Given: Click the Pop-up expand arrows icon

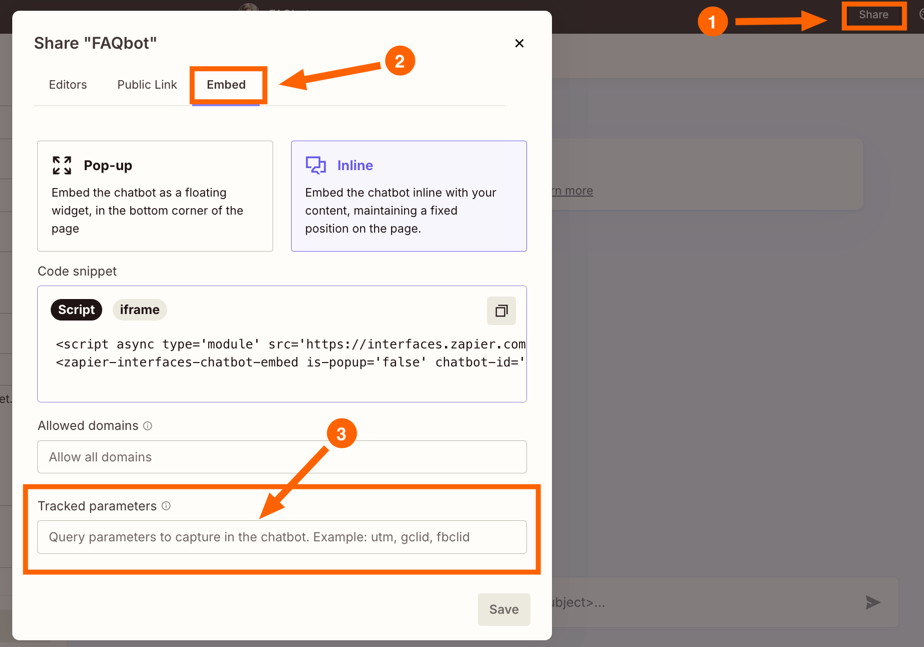Looking at the screenshot, I should point(62,166).
